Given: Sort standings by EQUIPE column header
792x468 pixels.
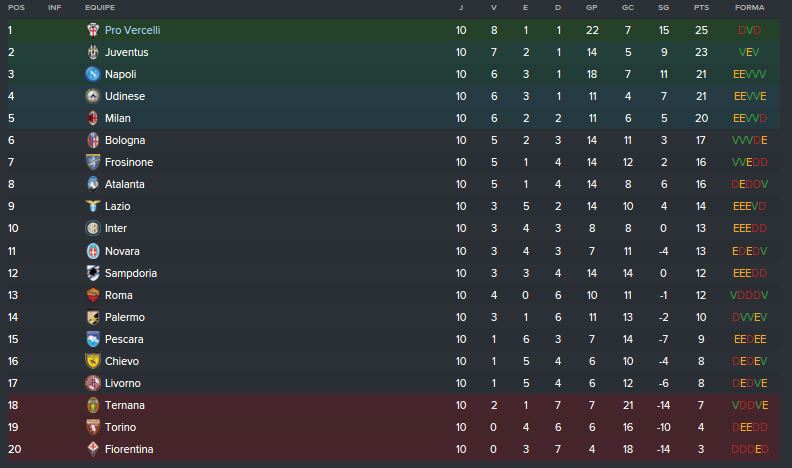Looking at the screenshot, I should pos(100,7).
